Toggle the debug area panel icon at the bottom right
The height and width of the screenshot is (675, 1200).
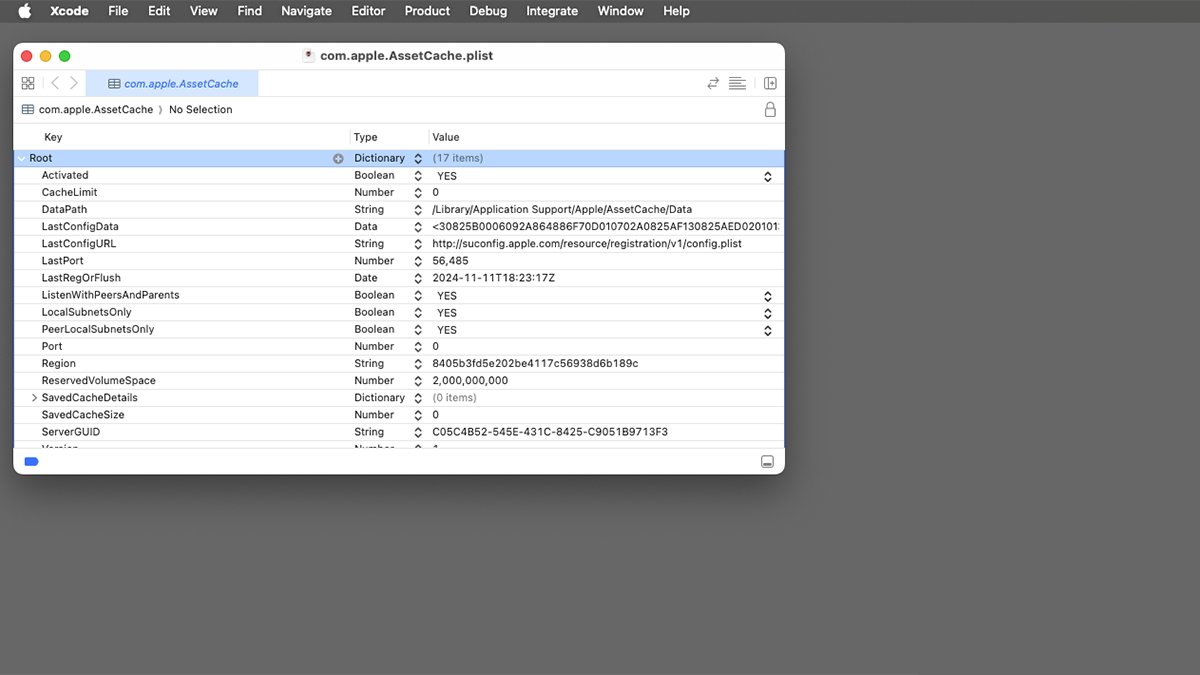click(x=767, y=461)
